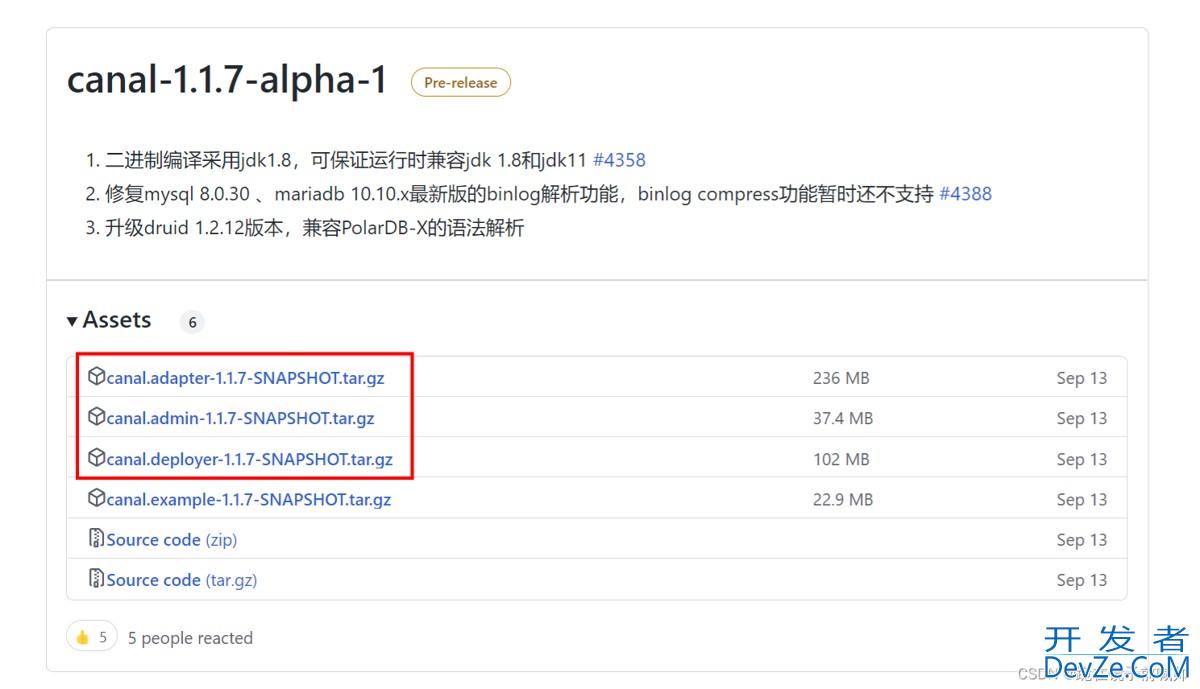Screen dimensions: 1200x689
Task: Open the Source code (tar.gz) link
Action: pyautogui.click(x=181, y=580)
